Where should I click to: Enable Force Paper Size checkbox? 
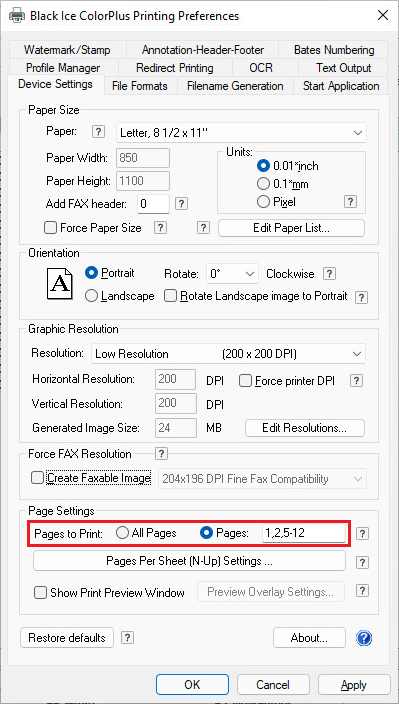50,228
